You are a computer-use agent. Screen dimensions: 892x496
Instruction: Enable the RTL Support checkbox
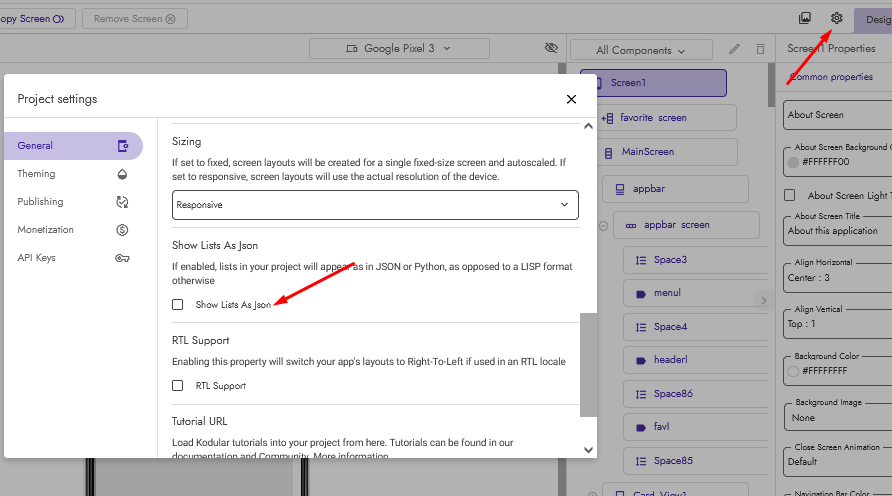tap(178, 385)
